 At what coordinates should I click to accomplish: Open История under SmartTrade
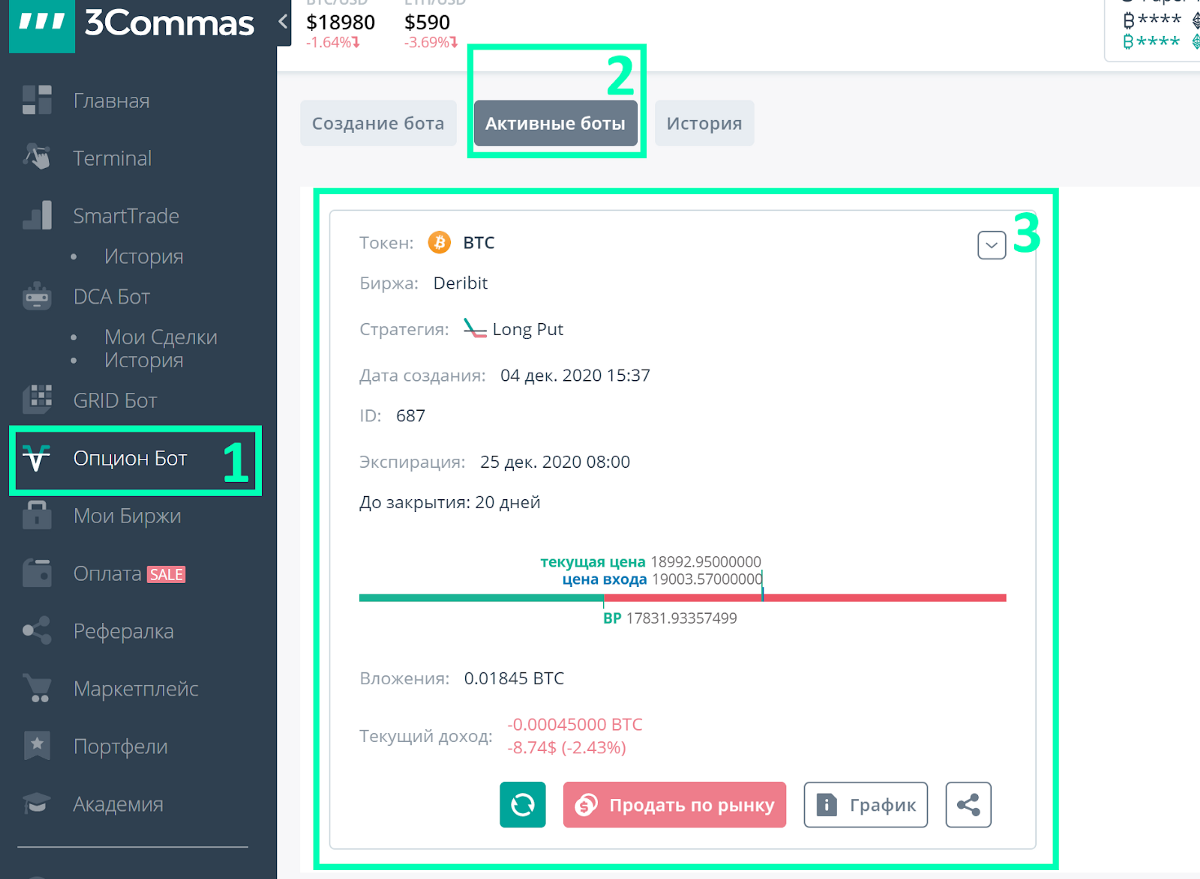pos(143,256)
